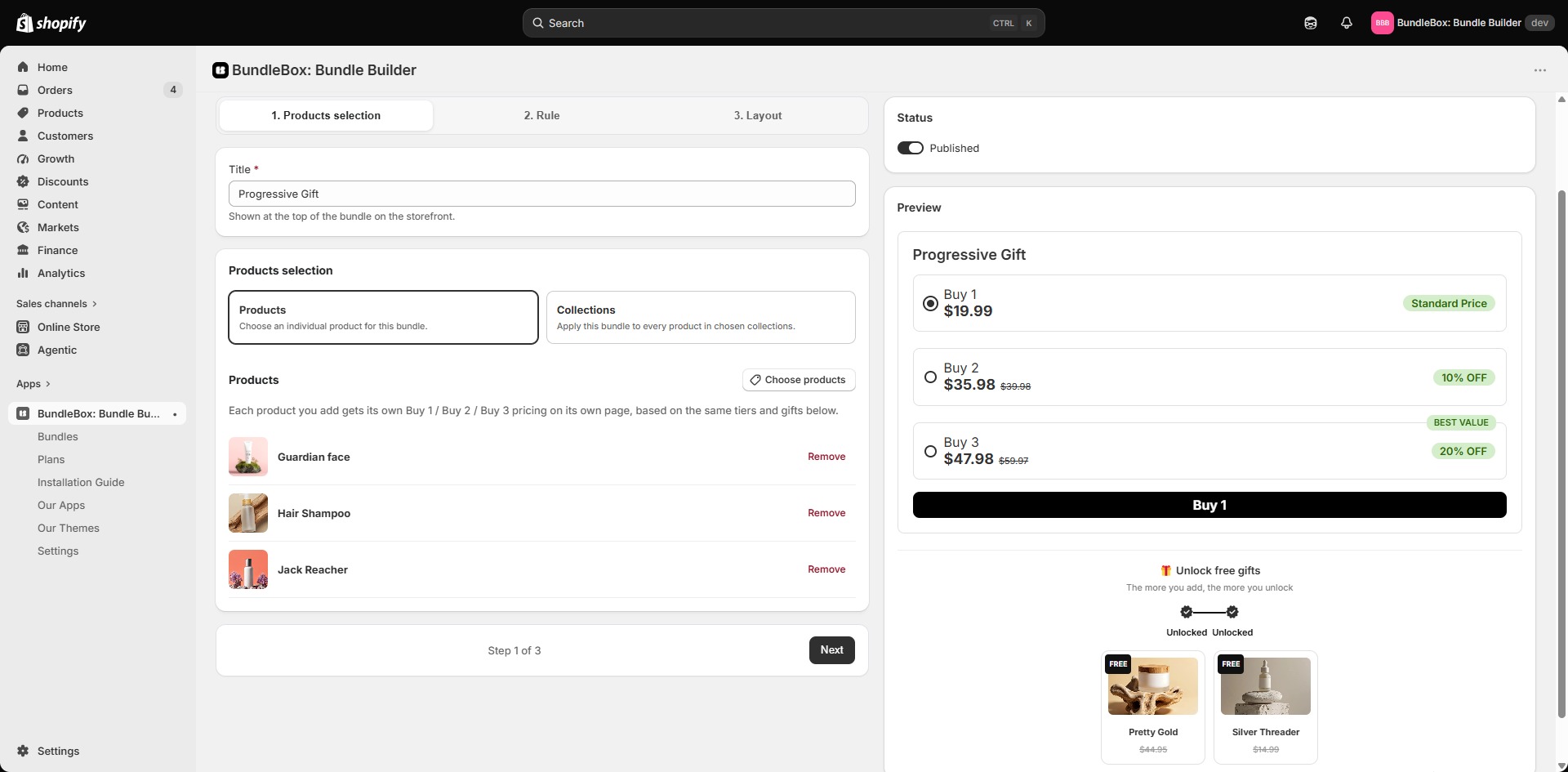Click the Products tag icon in the sidebar

point(23,113)
